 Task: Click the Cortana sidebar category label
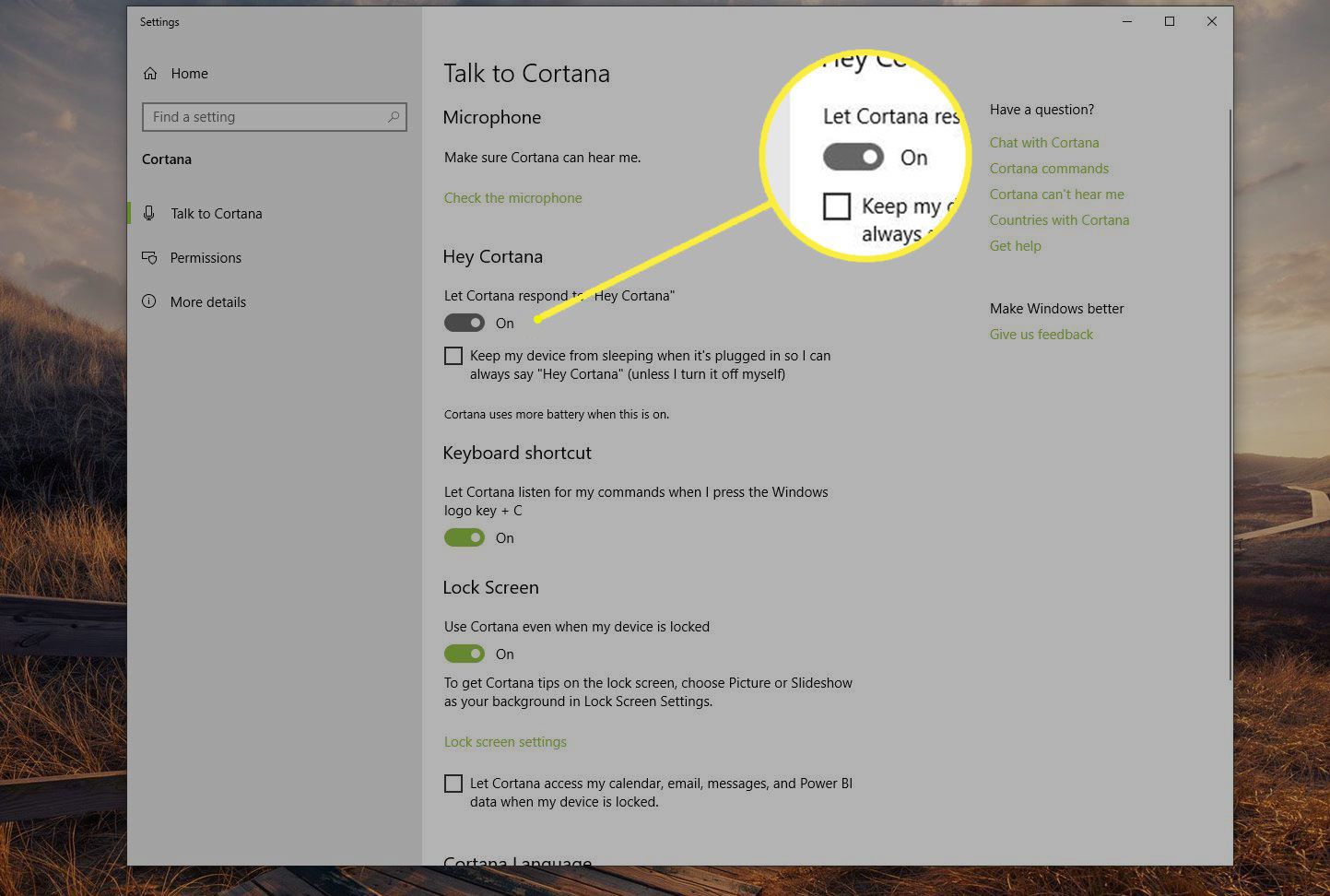point(167,159)
